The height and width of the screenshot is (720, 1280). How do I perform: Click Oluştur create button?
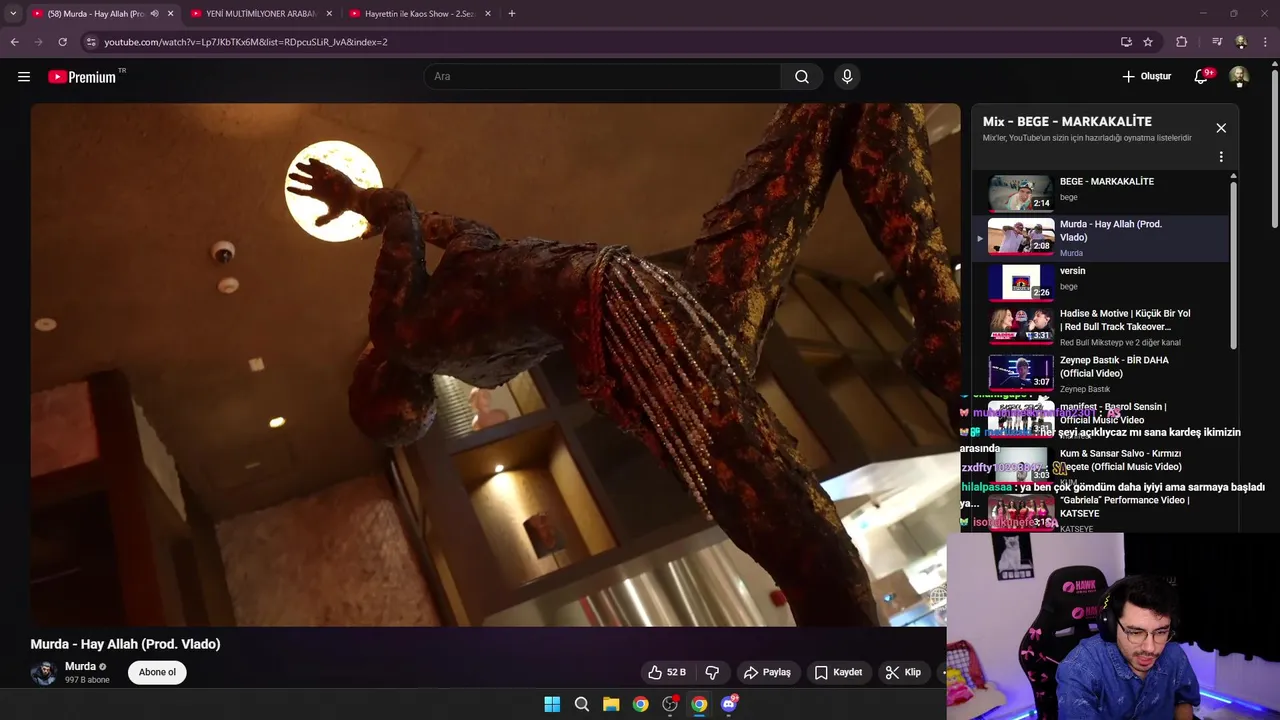click(1146, 77)
